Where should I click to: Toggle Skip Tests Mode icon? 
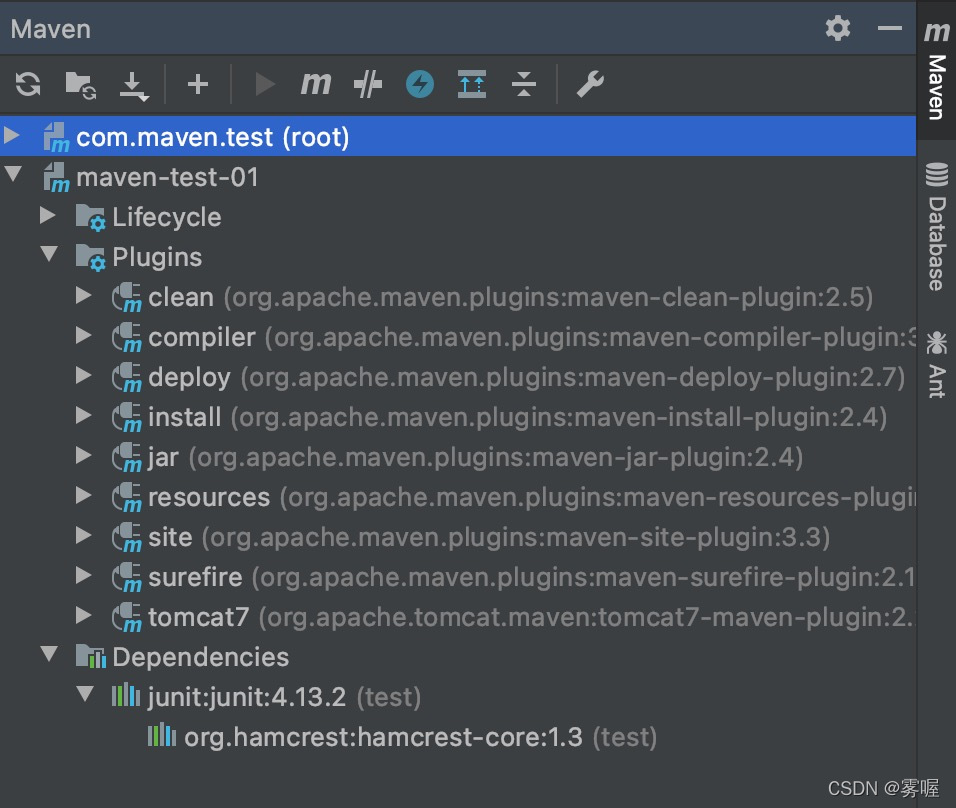pos(368,84)
